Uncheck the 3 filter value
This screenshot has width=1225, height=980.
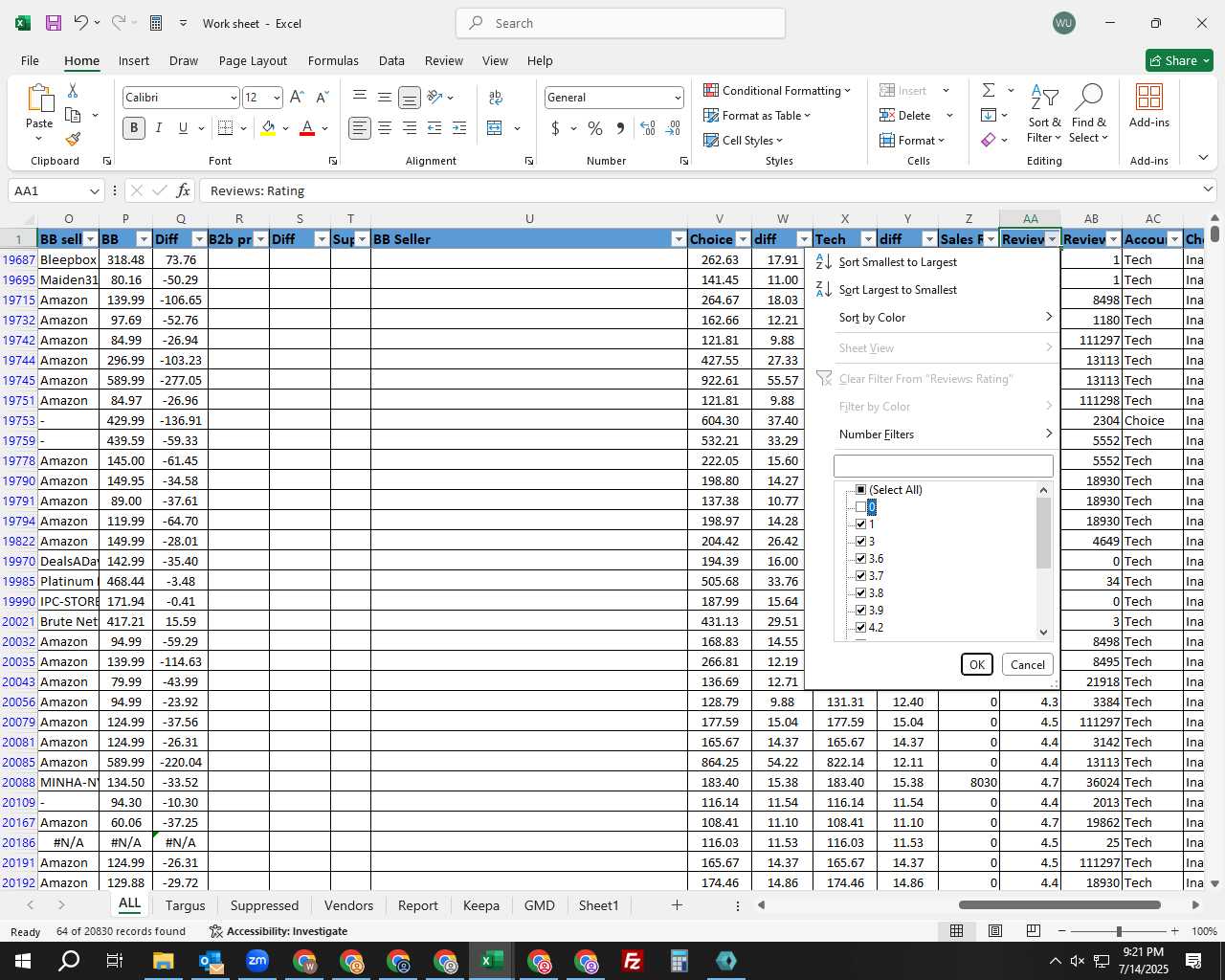click(x=860, y=541)
